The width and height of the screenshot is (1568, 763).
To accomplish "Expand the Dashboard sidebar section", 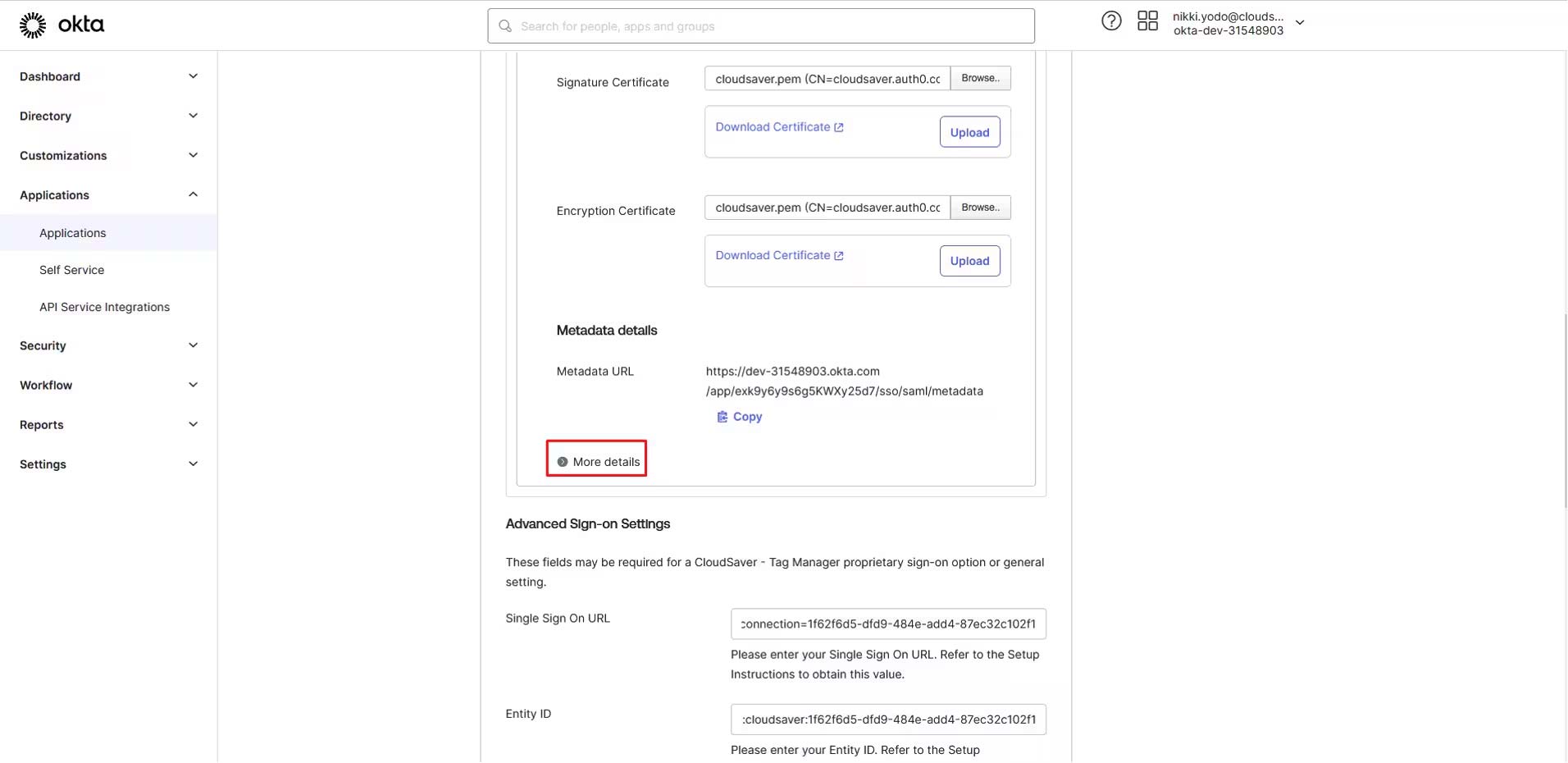I will point(193,76).
